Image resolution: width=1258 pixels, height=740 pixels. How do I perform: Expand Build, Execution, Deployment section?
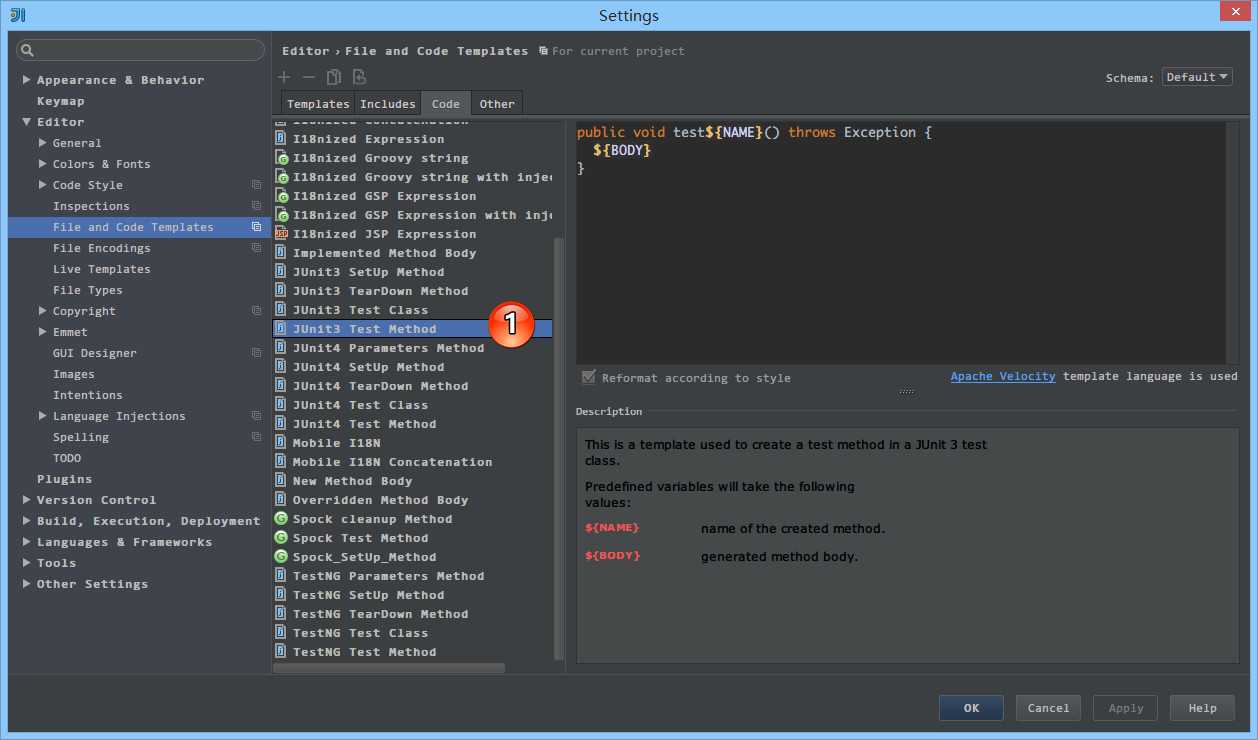coord(27,521)
